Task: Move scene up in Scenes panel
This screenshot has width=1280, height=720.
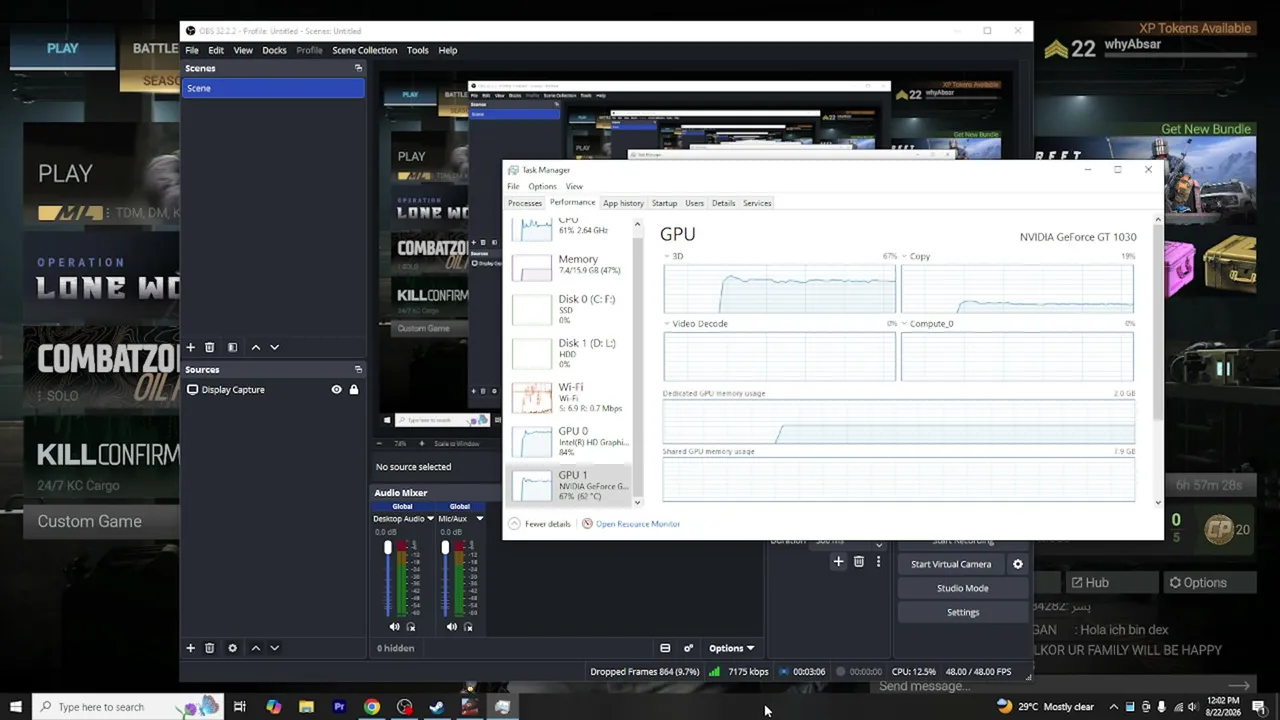Action: [255, 347]
